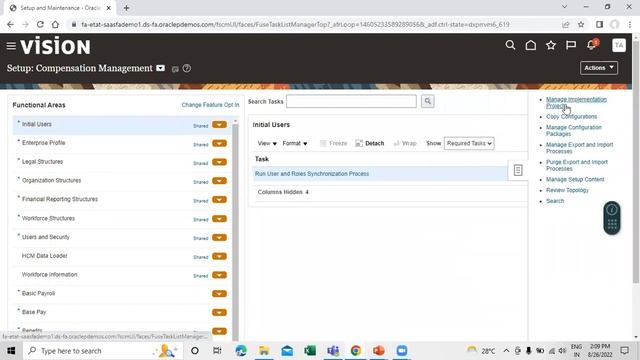640x360 pixels.
Task: Click the Search link in tasks panel
Action: point(555,201)
